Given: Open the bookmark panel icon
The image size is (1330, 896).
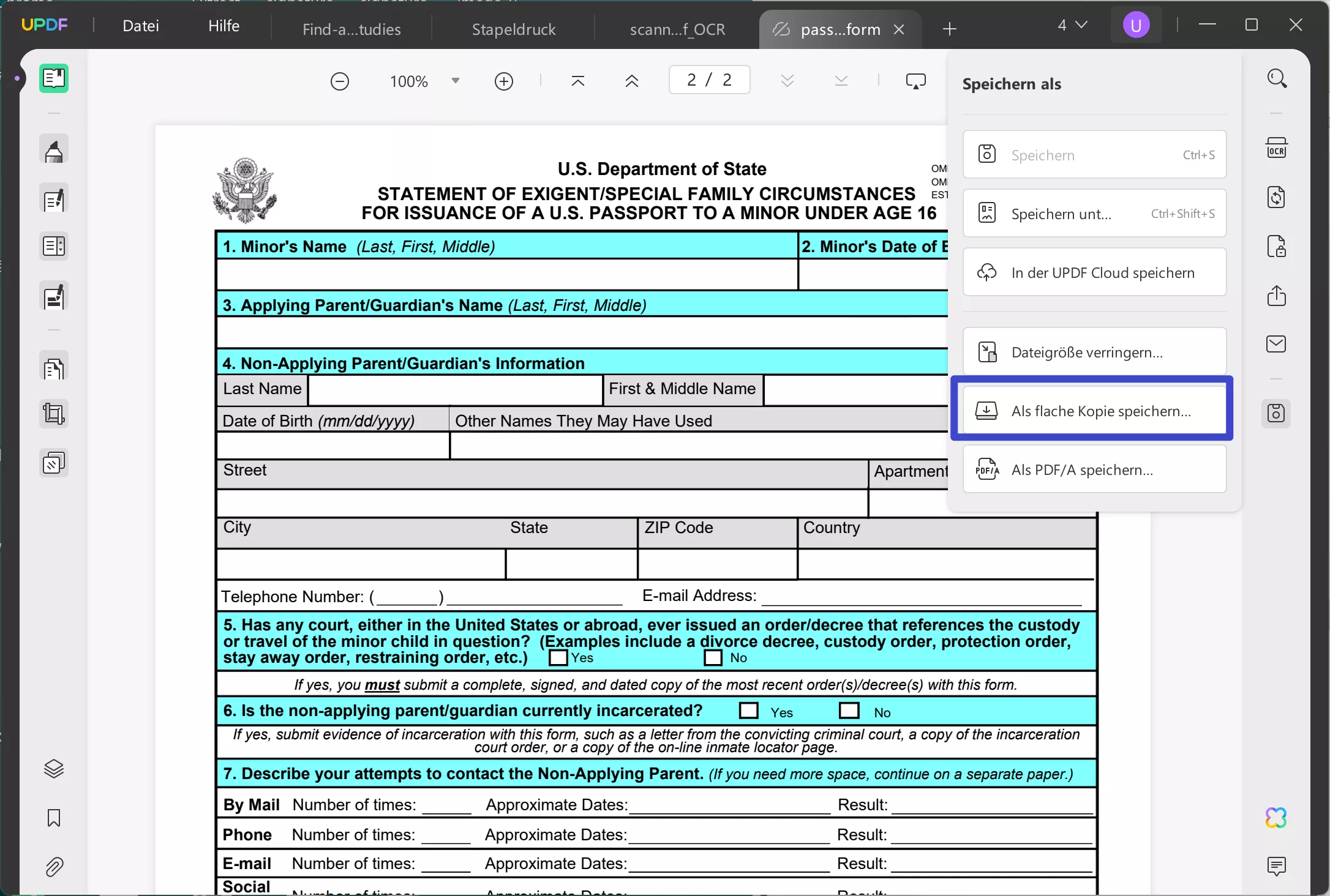Looking at the screenshot, I should pos(54,818).
